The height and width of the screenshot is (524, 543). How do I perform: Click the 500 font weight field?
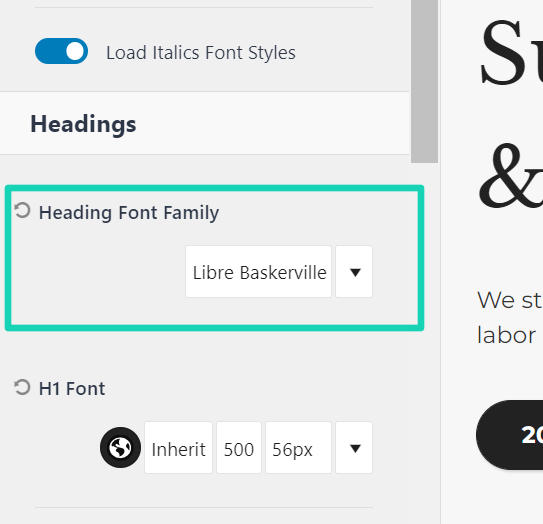click(239, 448)
